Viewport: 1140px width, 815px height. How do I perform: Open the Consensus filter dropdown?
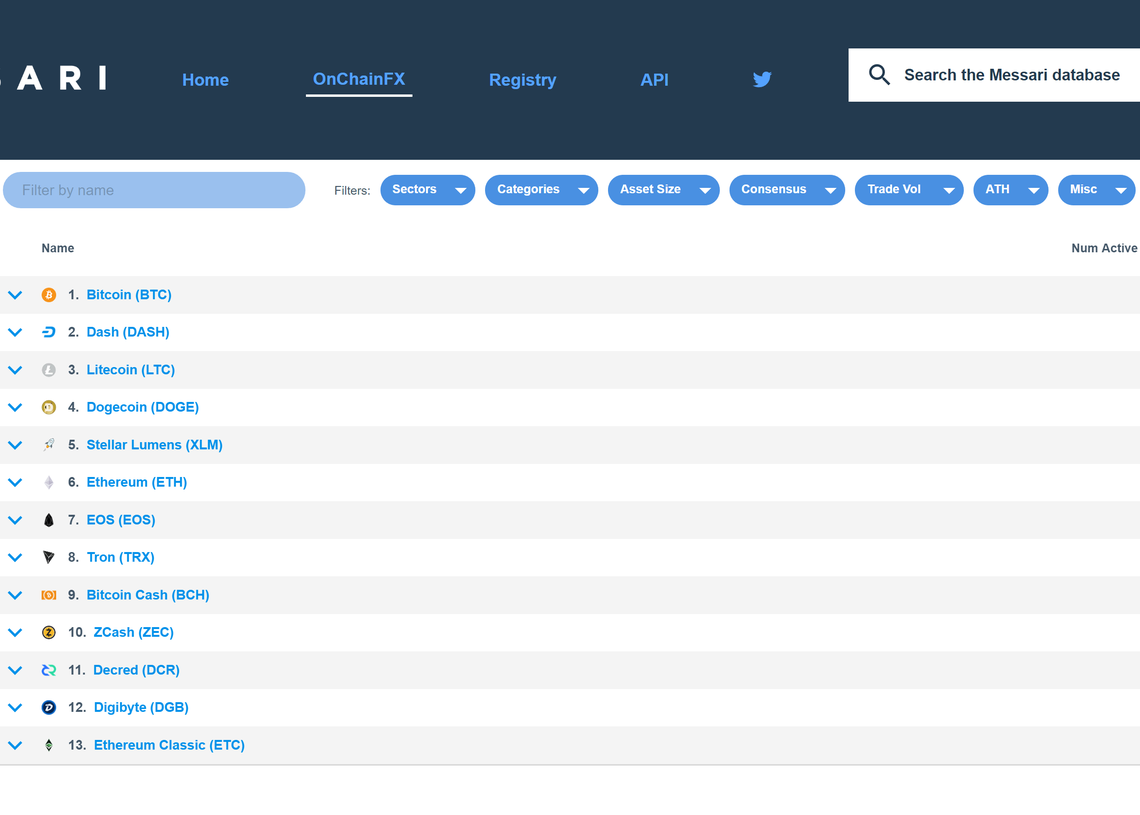(x=787, y=190)
